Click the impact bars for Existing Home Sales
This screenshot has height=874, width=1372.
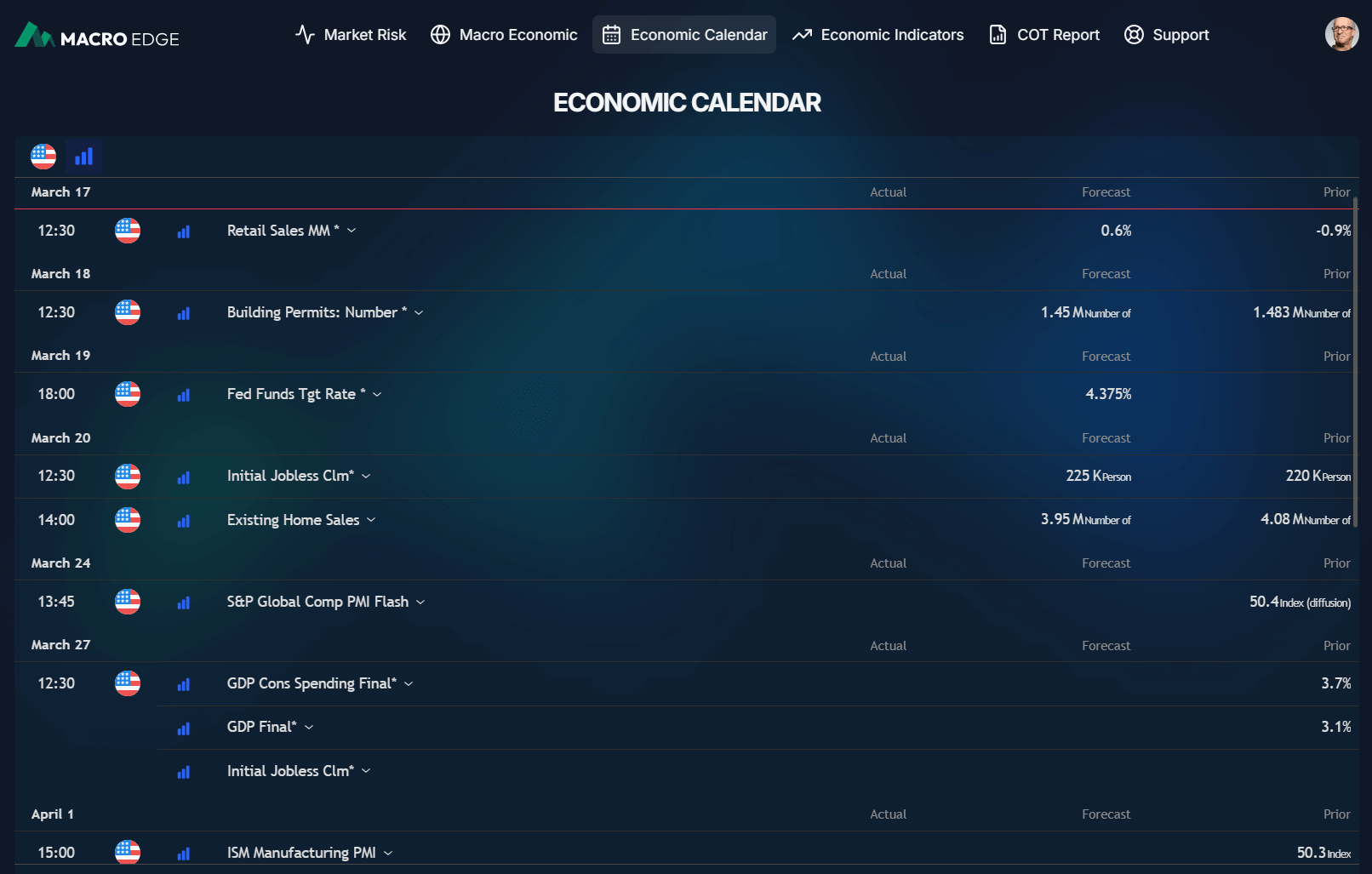tap(183, 521)
